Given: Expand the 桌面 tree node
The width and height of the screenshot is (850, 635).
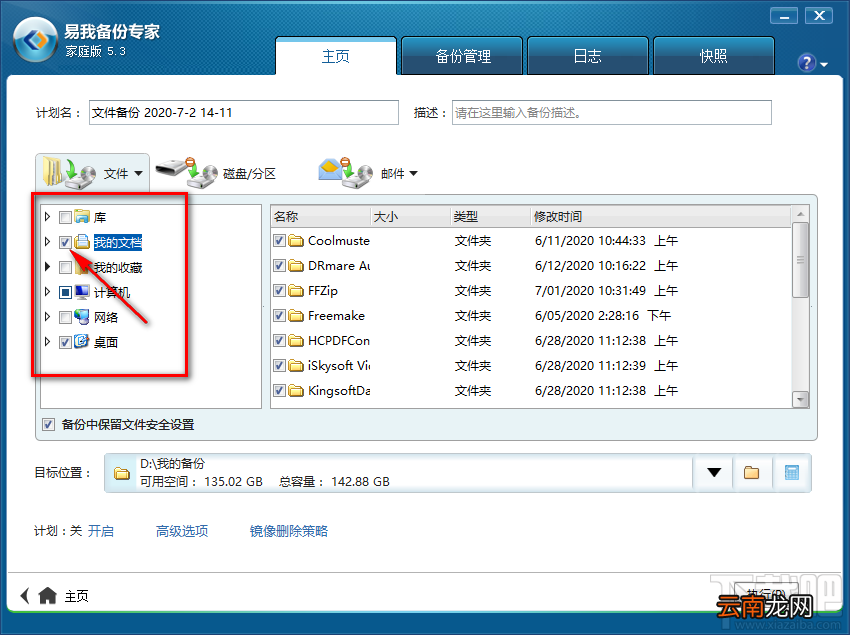Looking at the screenshot, I should [48, 342].
